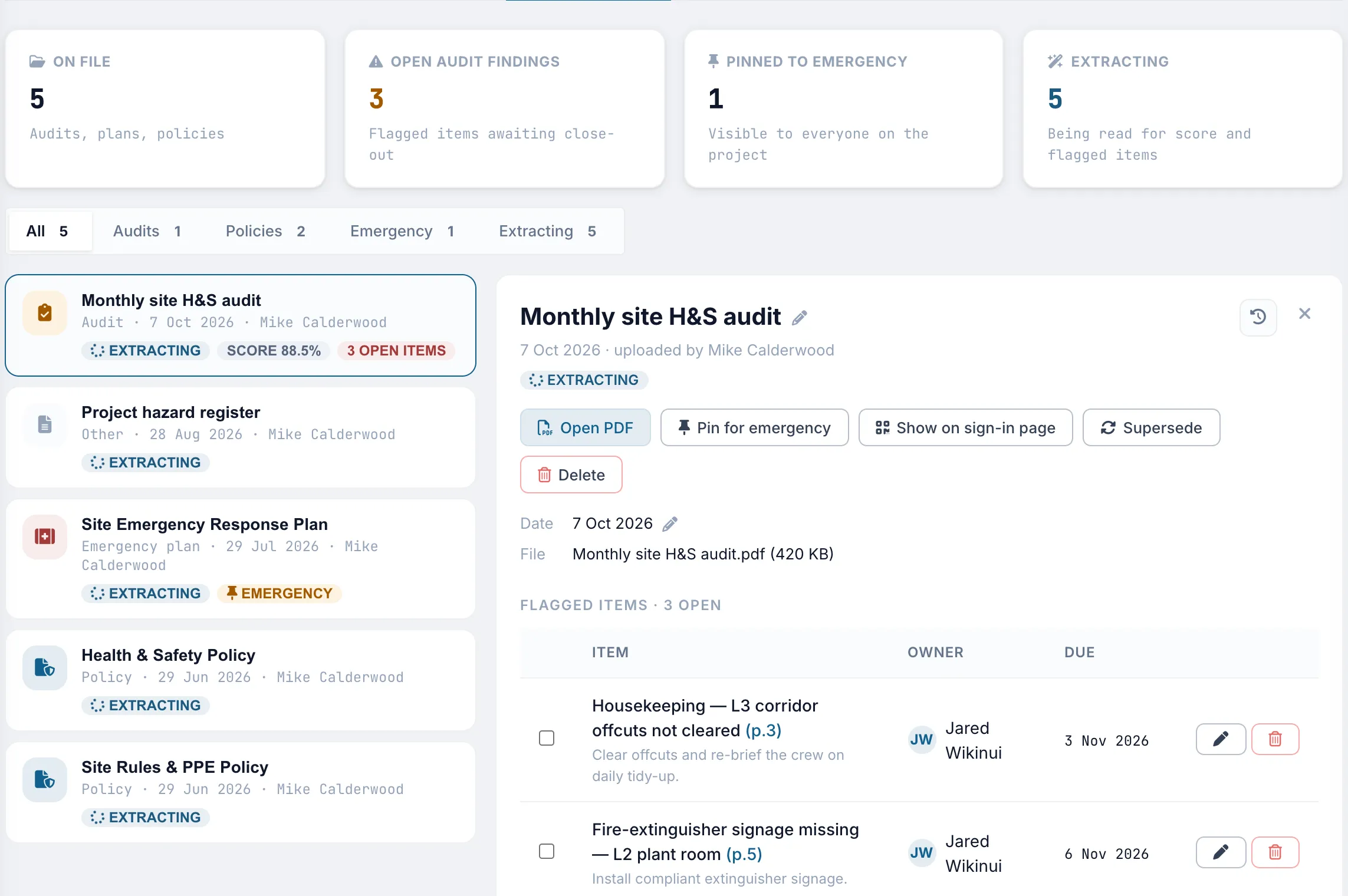Click JW avatar in Housekeeping row
Screen dimensions: 1348x896
(x=922, y=740)
